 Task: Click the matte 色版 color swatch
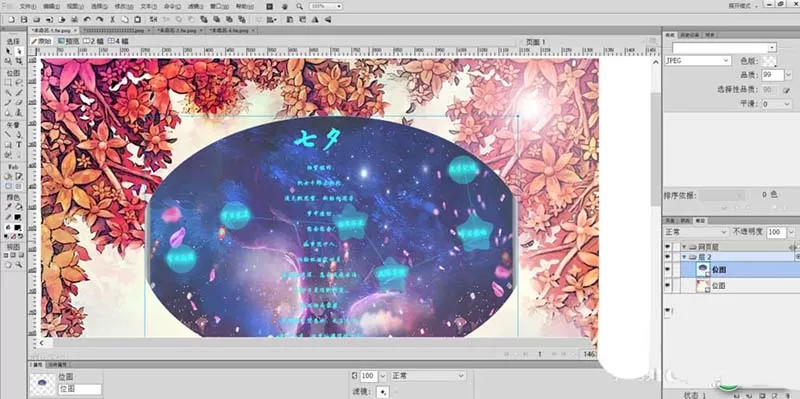tap(769, 61)
